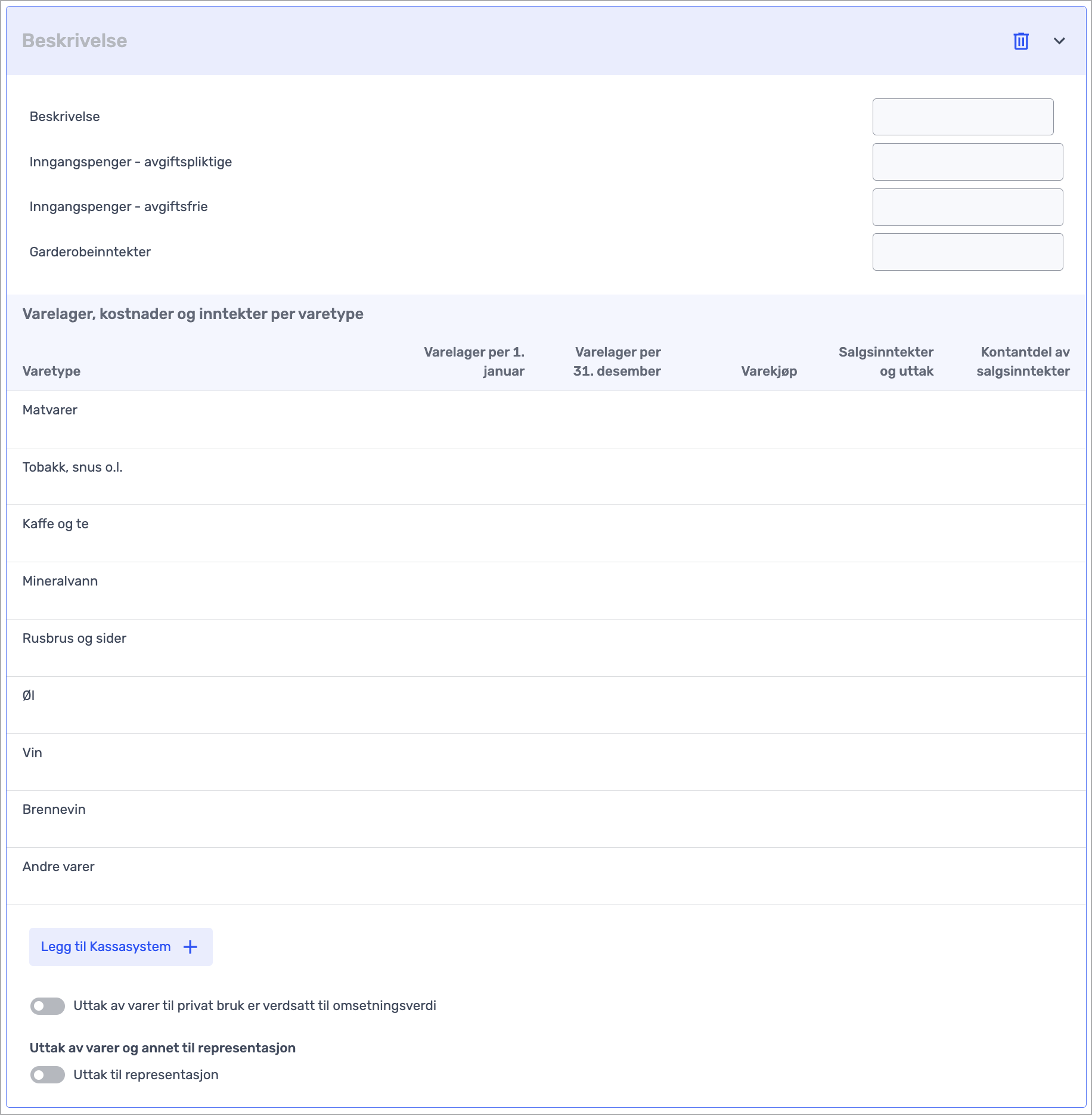Screen dimensions: 1092x1115
Task: Select the Brennevin row
Action: pos(546,819)
